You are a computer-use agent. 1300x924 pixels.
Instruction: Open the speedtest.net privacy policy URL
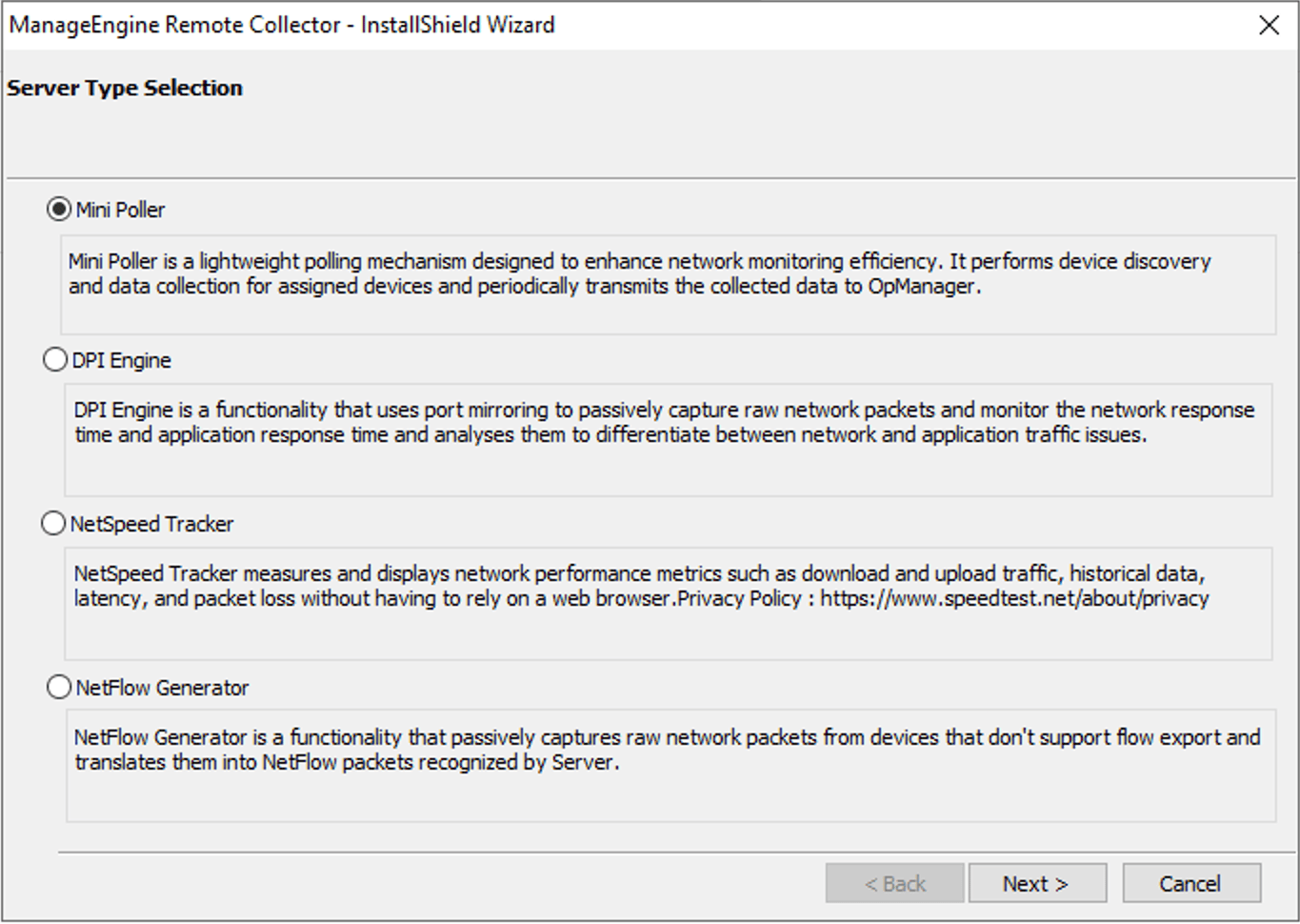1014,599
